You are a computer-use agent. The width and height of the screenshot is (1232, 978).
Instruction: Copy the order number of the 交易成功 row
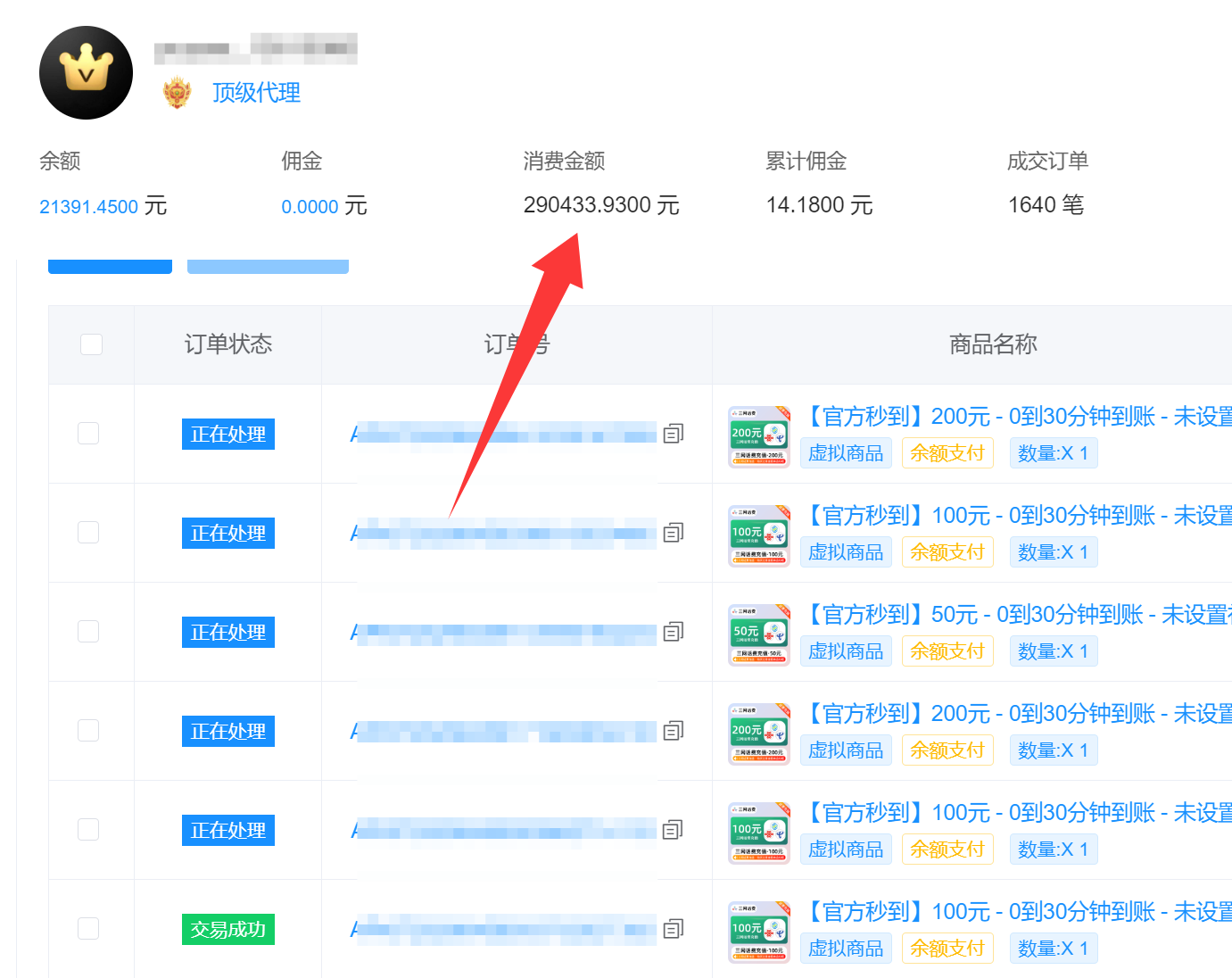click(673, 929)
